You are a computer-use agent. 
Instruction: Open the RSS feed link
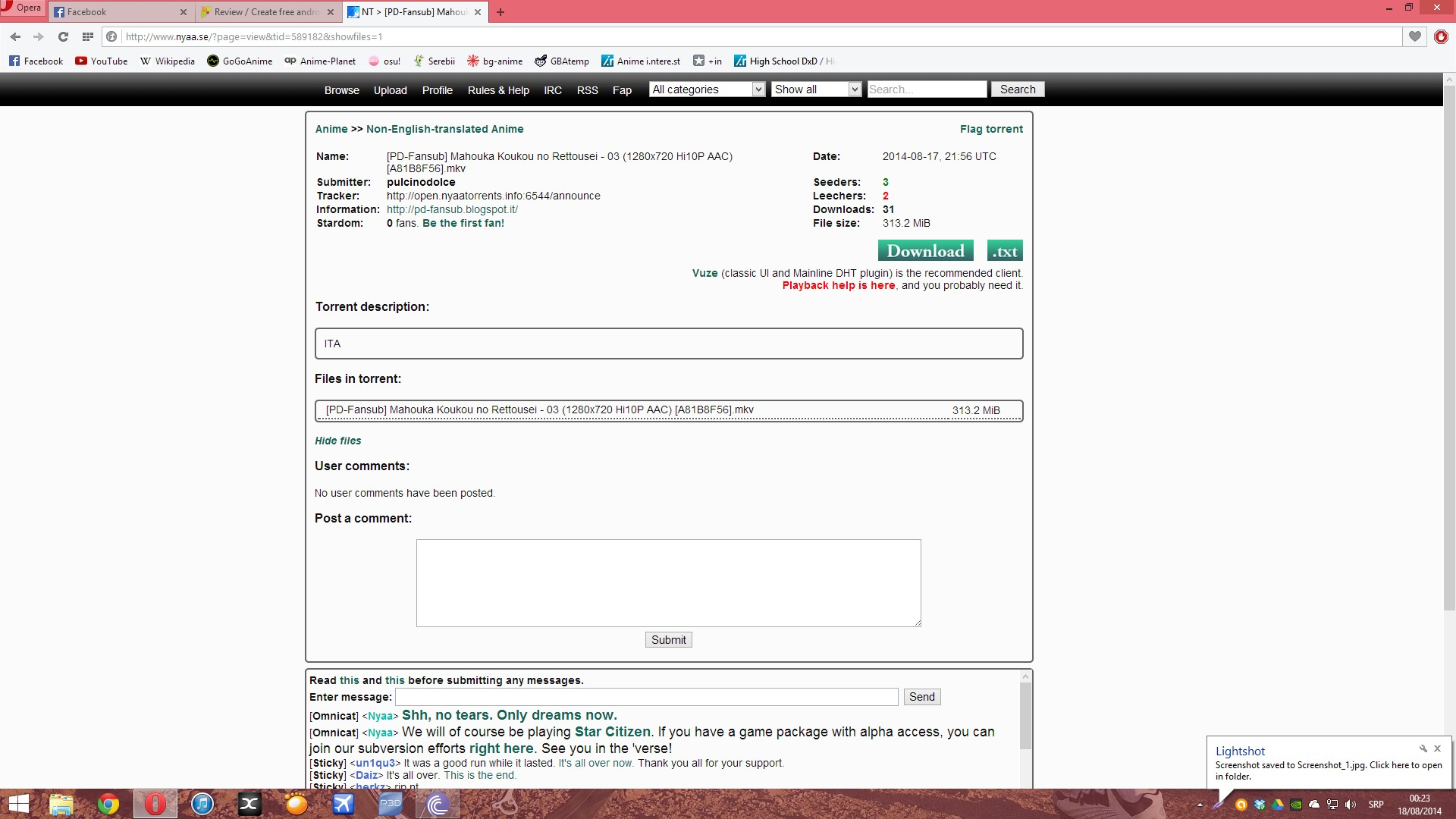pos(587,90)
